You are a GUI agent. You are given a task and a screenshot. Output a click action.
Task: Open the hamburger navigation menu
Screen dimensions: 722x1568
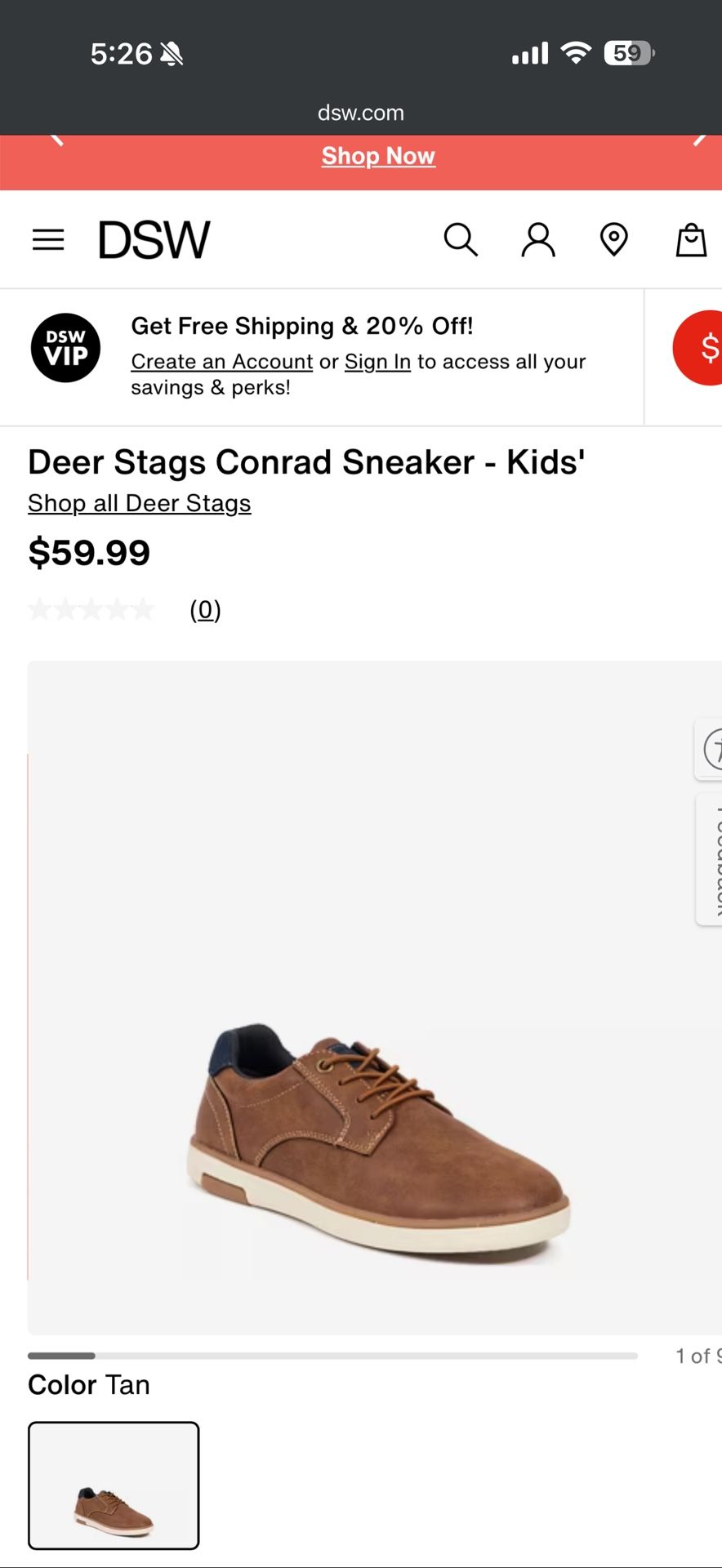[48, 240]
